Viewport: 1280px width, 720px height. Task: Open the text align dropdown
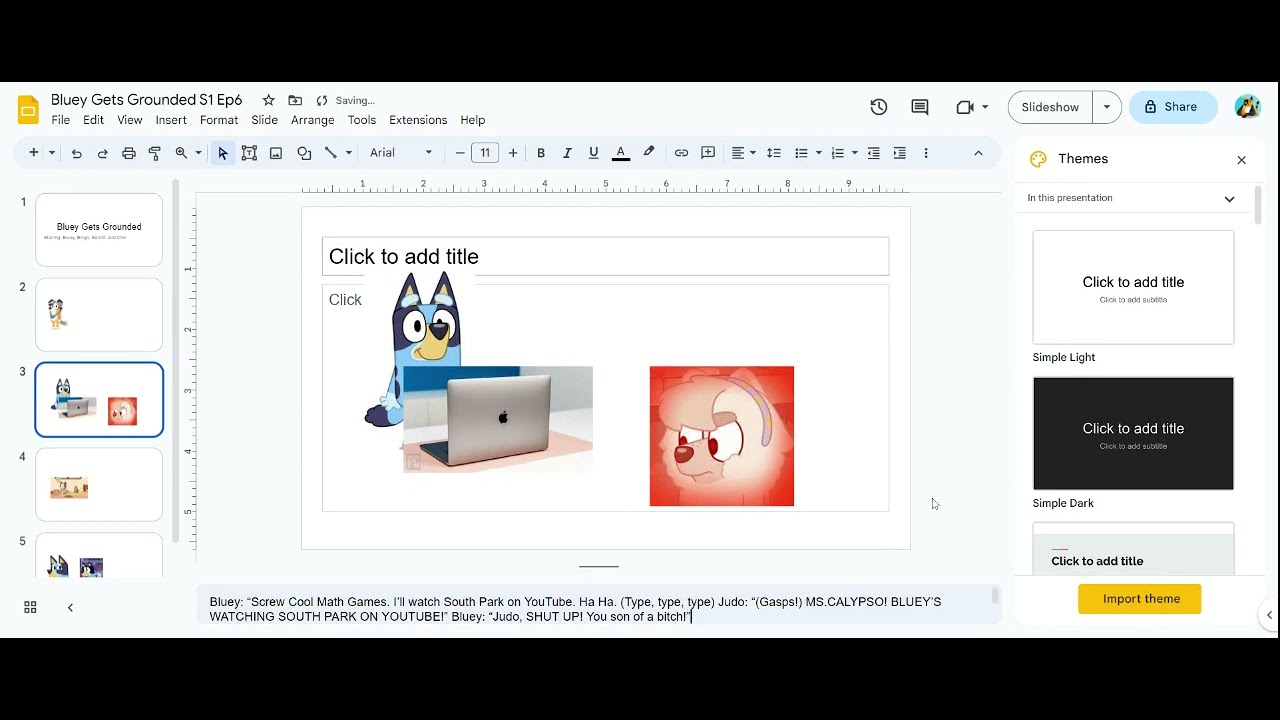pyautogui.click(x=743, y=153)
